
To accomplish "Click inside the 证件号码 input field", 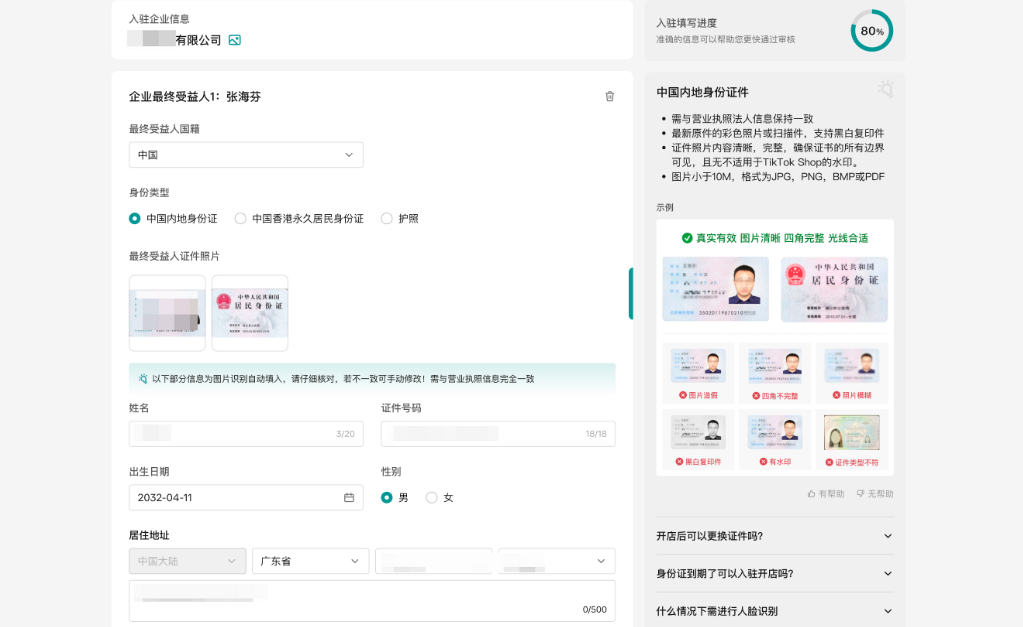I will (497, 433).
